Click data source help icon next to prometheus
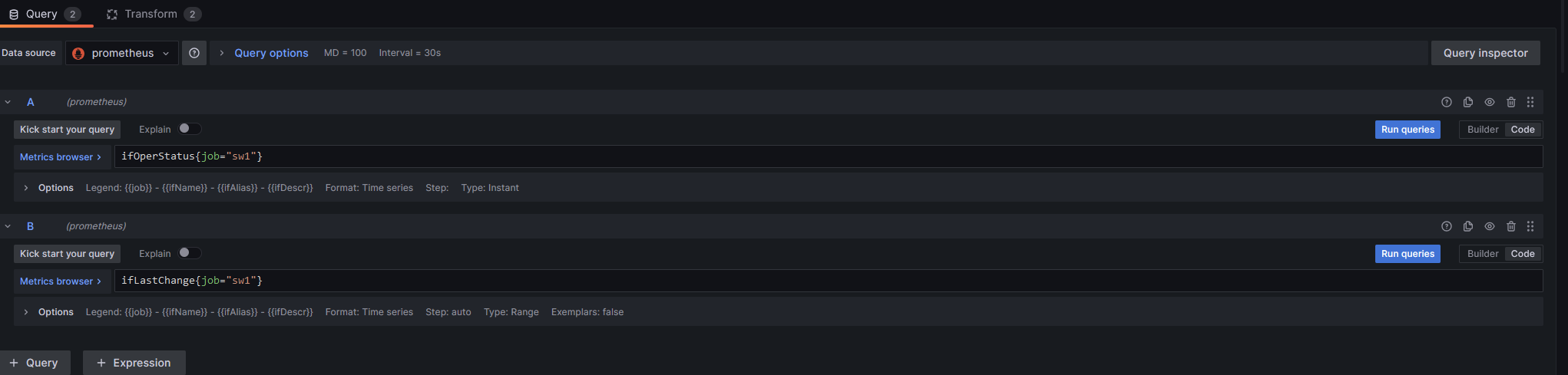Image resolution: width=1568 pixels, height=375 pixels. [194, 53]
